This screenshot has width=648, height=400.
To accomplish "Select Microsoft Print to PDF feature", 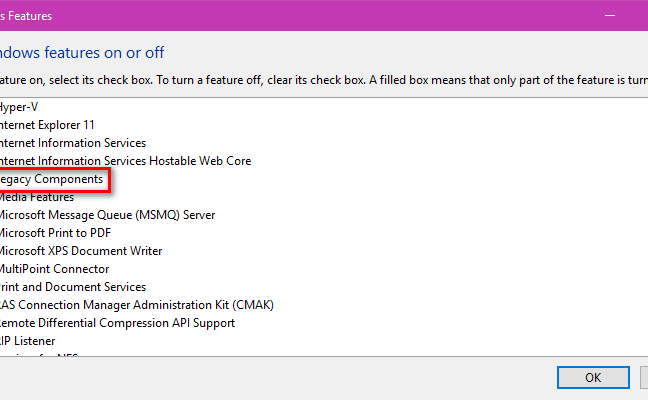I will click(55, 233).
